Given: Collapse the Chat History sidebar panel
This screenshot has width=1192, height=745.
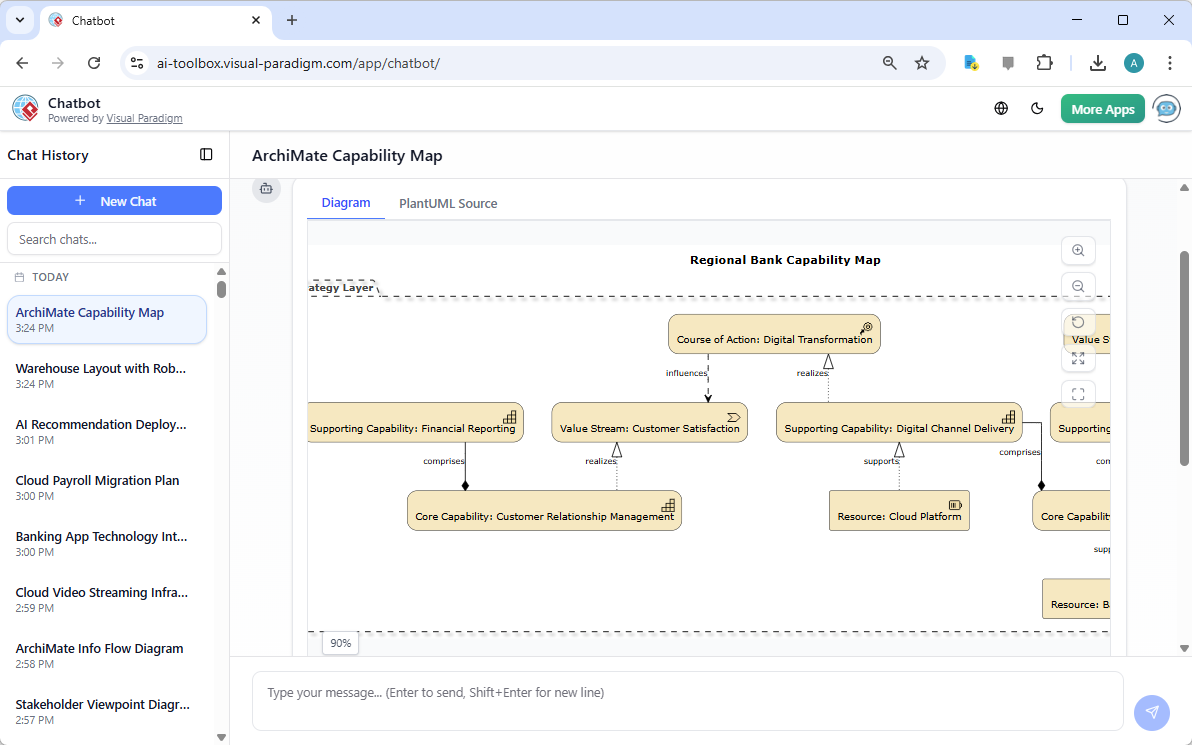Looking at the screenshot, I should pos(206,154).
